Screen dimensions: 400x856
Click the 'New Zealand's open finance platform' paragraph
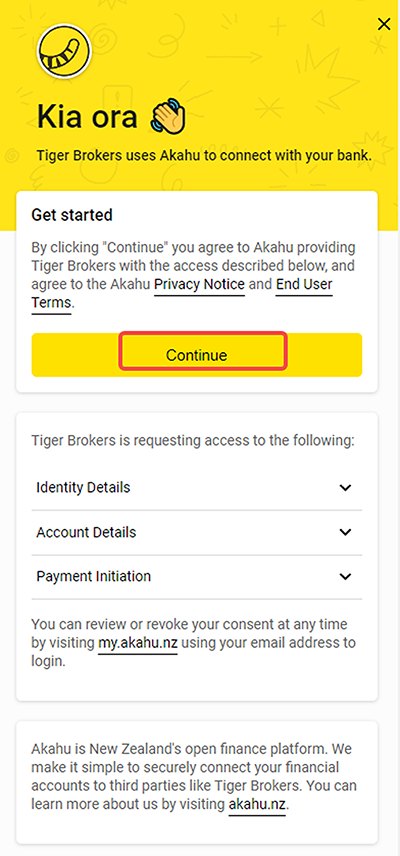click(x=194, y=776)
